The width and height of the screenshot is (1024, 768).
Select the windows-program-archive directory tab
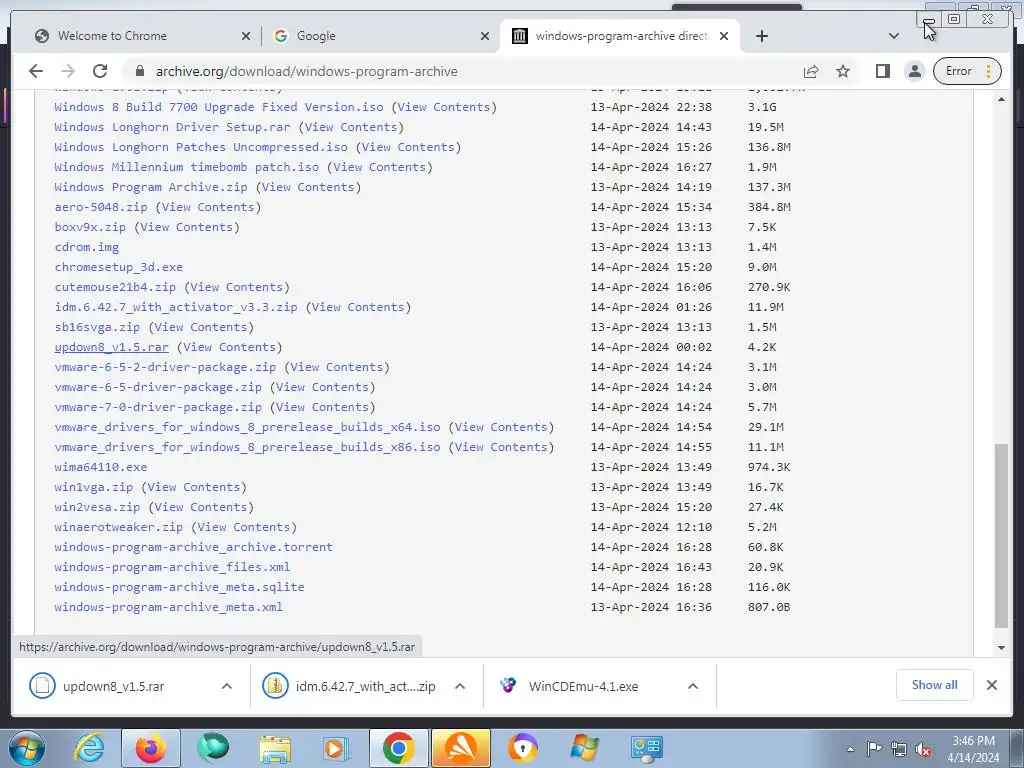tap(622, 36)
